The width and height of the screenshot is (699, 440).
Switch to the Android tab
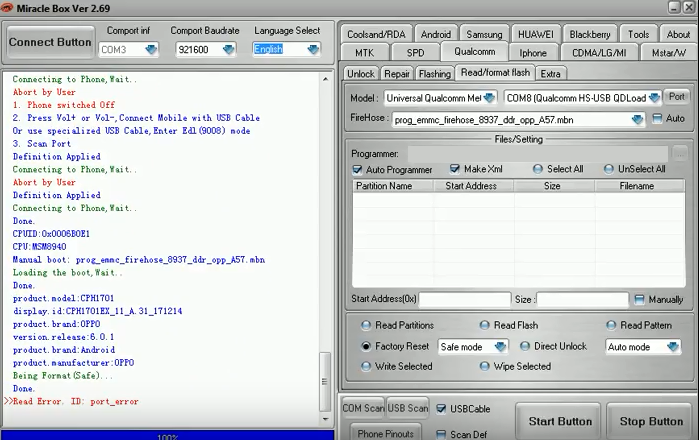436,34
